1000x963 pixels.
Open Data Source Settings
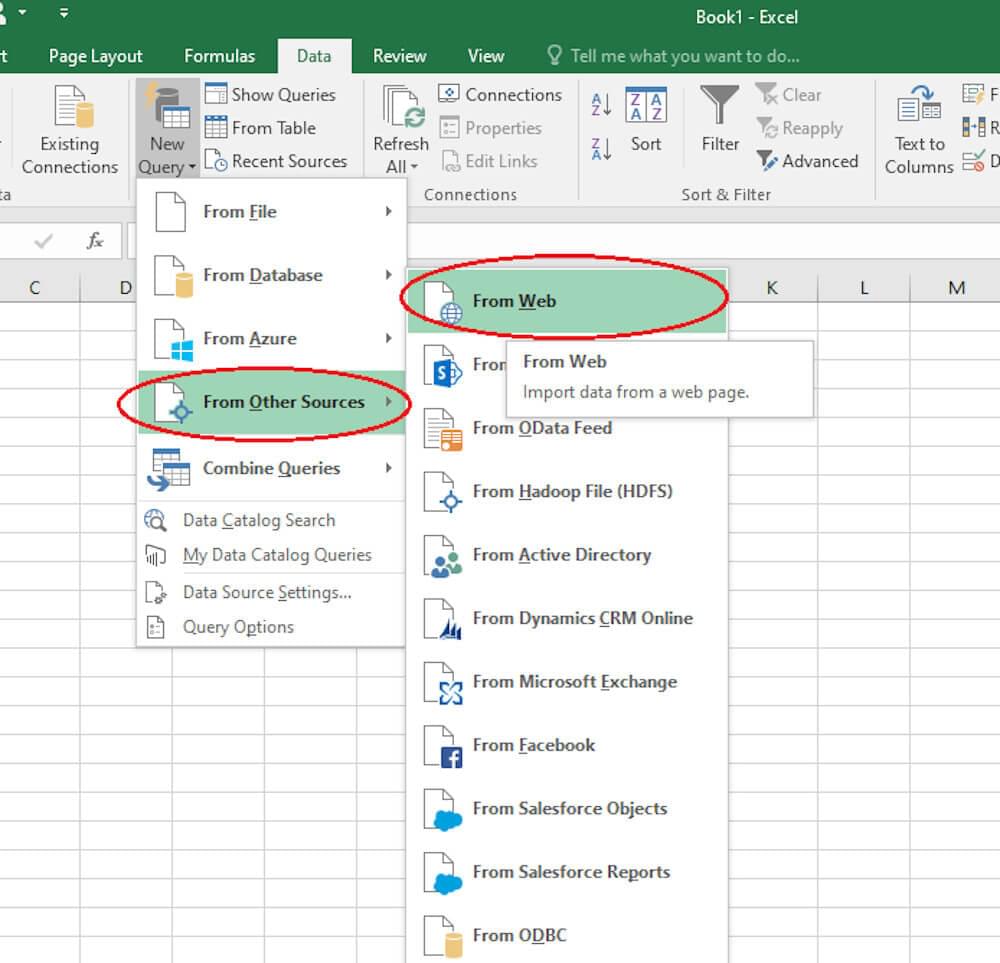pyautogui.click(x=266, y=592)
